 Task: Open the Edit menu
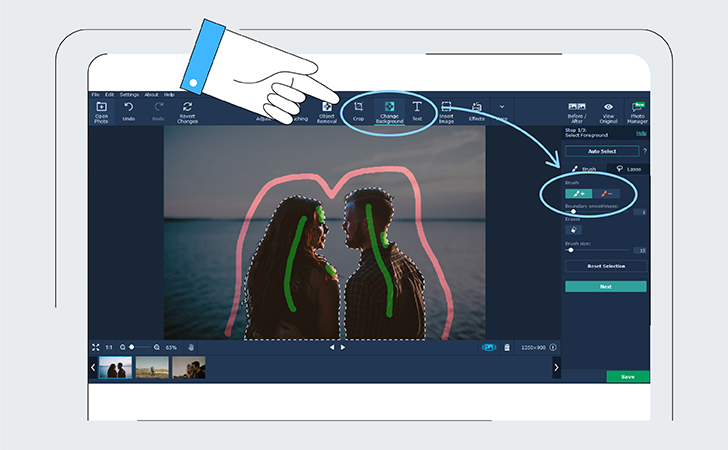pos(109,94)
